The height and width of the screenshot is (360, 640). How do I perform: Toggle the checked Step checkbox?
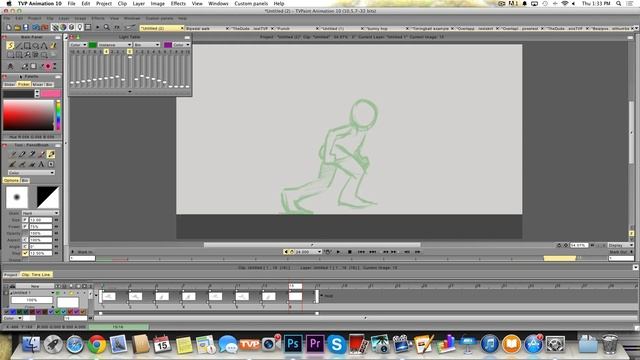(x=25, y=253)
